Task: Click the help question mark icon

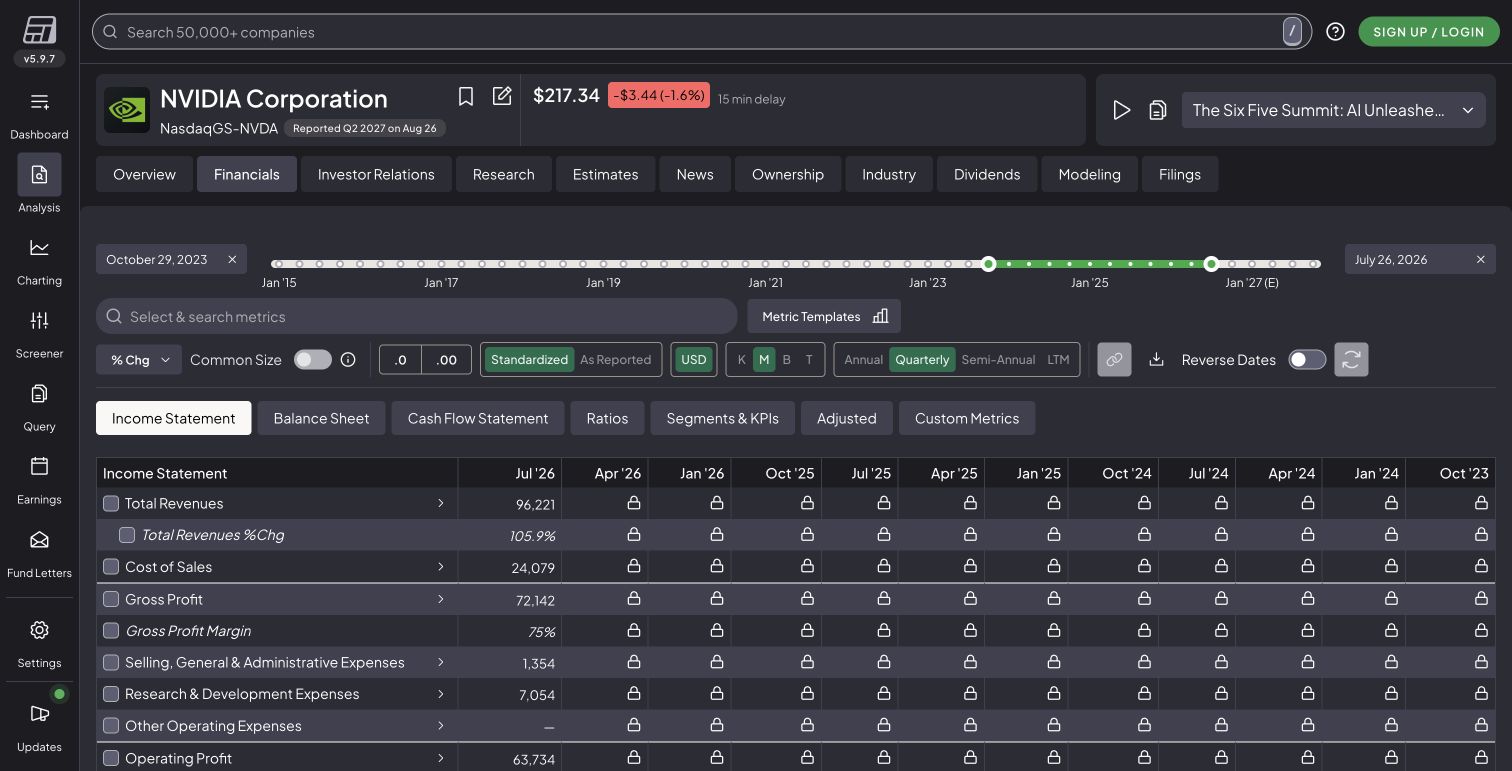Action: point(1335,32)
